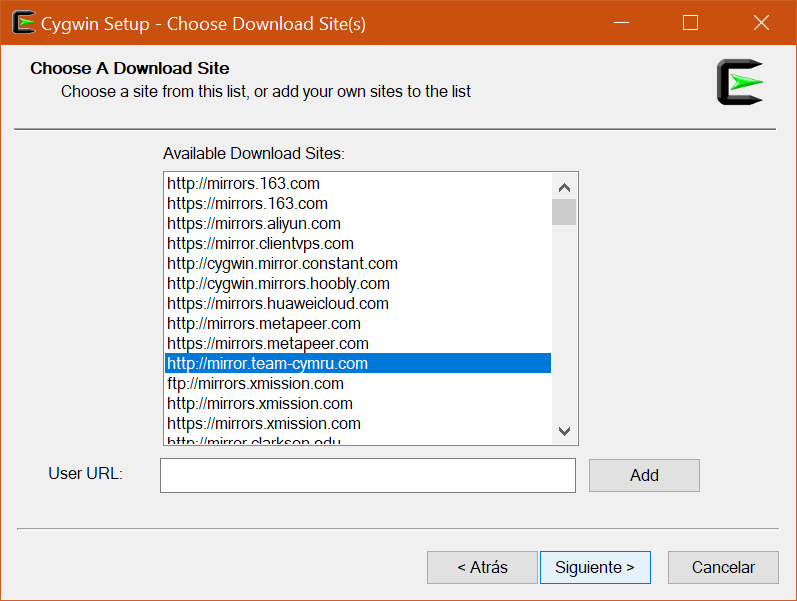Click the Cygwin icon in title bar

[x=23, y=23]
